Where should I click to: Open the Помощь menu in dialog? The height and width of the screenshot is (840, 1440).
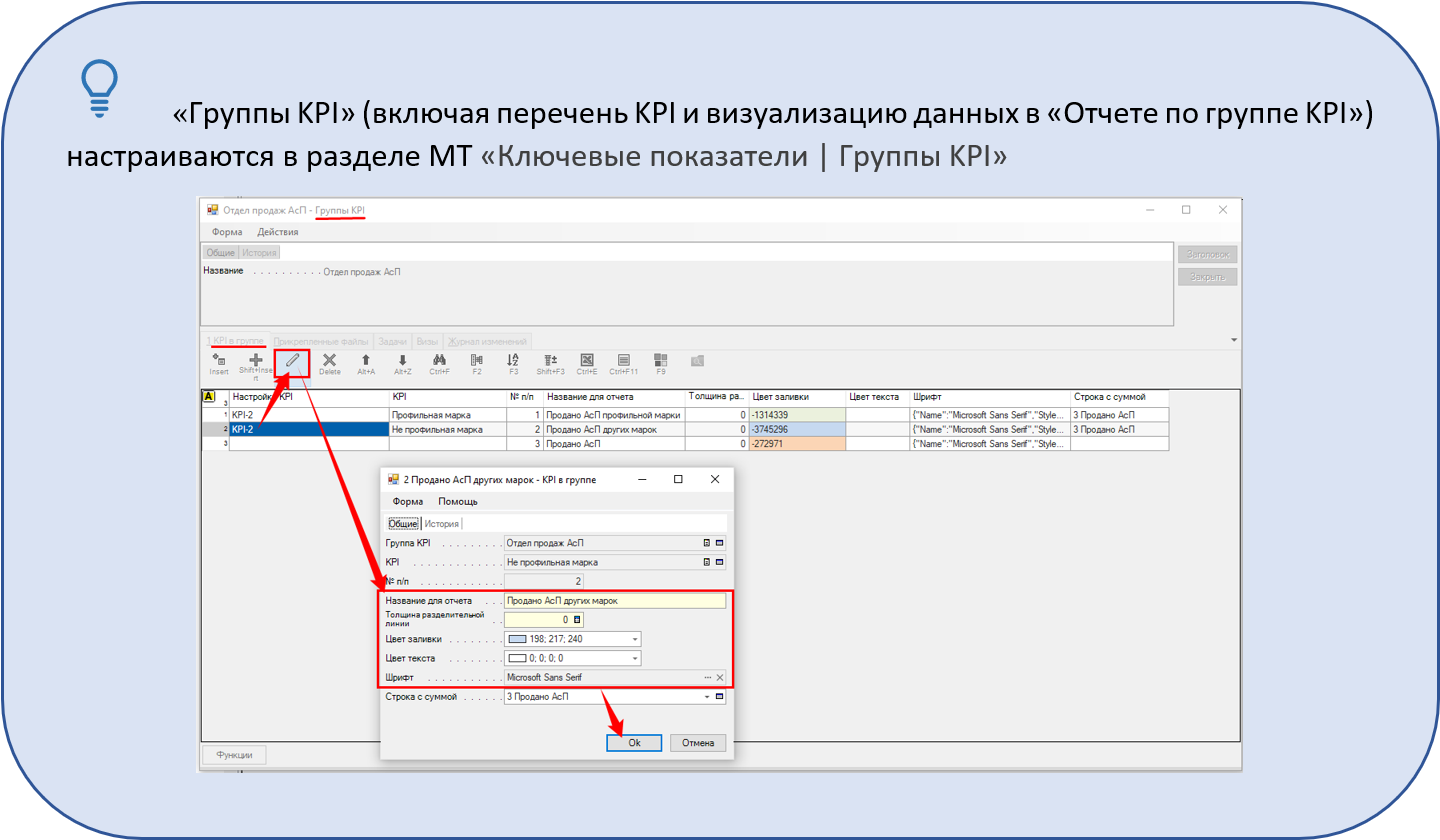pos(458,501)
